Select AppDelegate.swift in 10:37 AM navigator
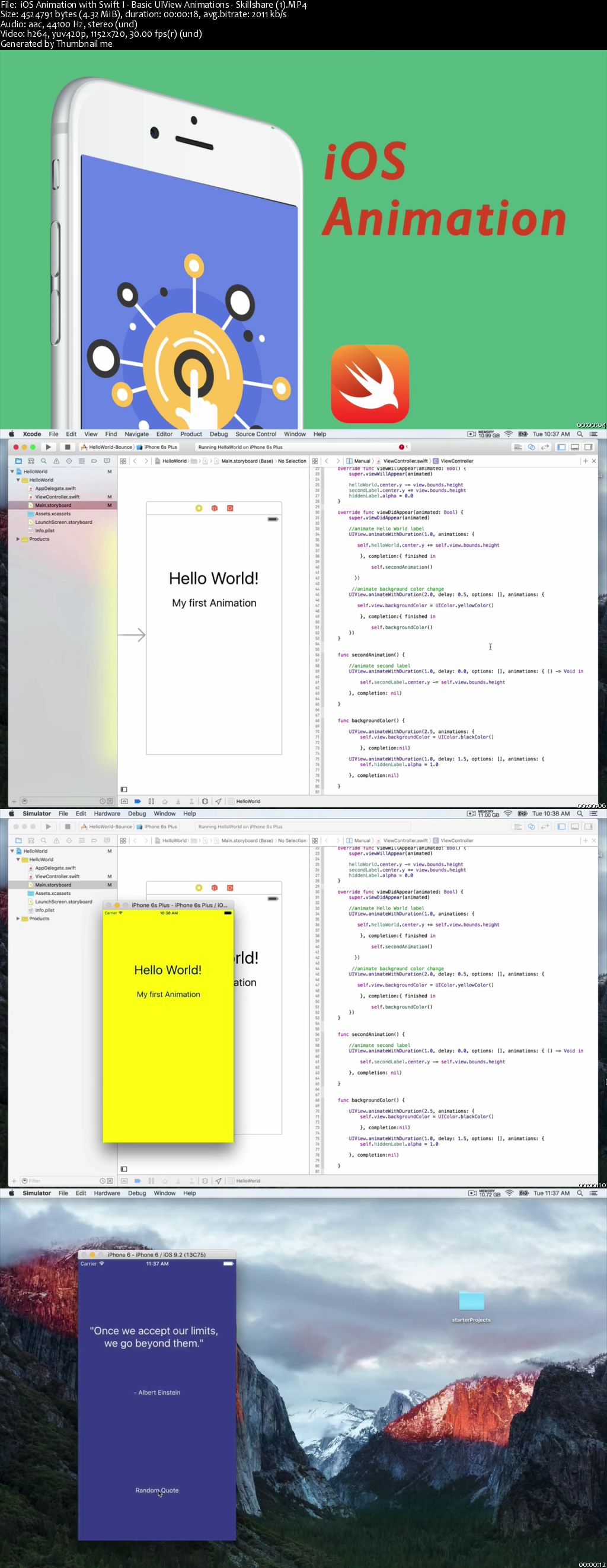This screenshot has width=607, height=1568. pyautogui.click(x=55, y=488)
